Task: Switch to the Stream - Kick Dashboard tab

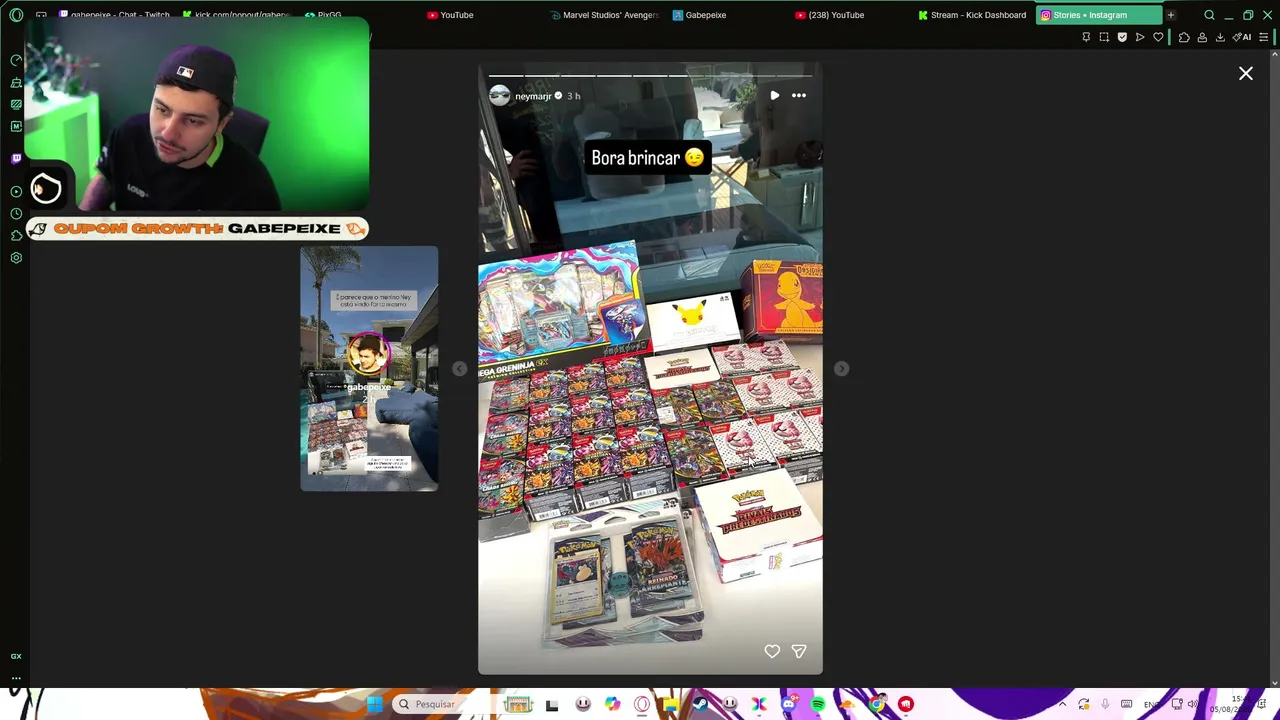Action: coord(973,15)
